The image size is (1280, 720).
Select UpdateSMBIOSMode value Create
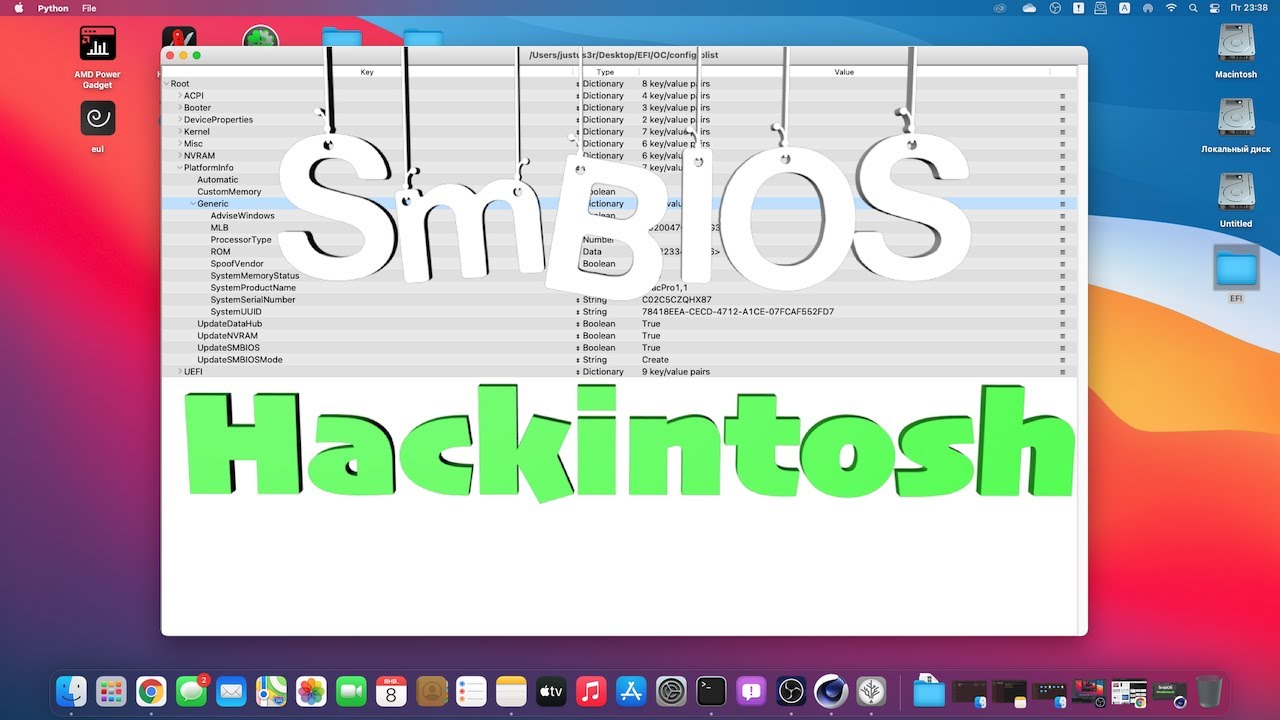(655, 360)
